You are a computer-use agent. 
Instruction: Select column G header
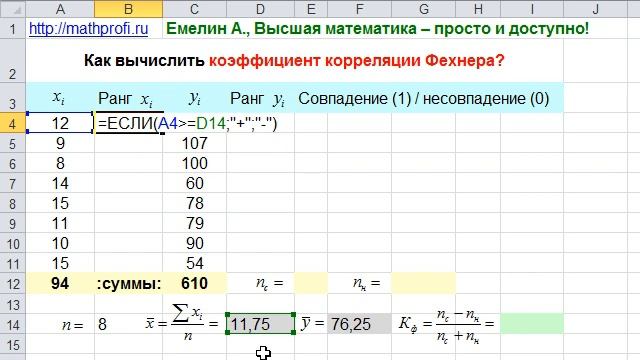423,9
